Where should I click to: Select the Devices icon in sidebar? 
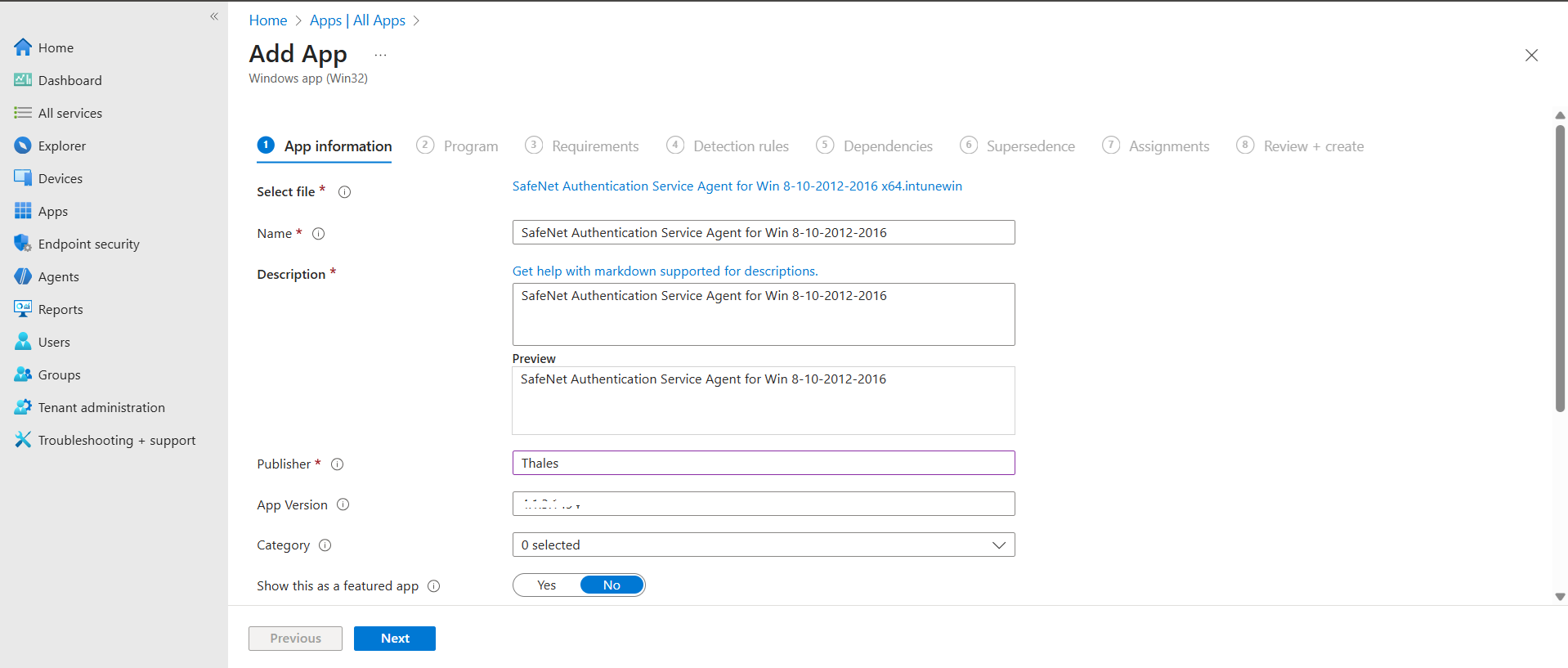point(23,178)
